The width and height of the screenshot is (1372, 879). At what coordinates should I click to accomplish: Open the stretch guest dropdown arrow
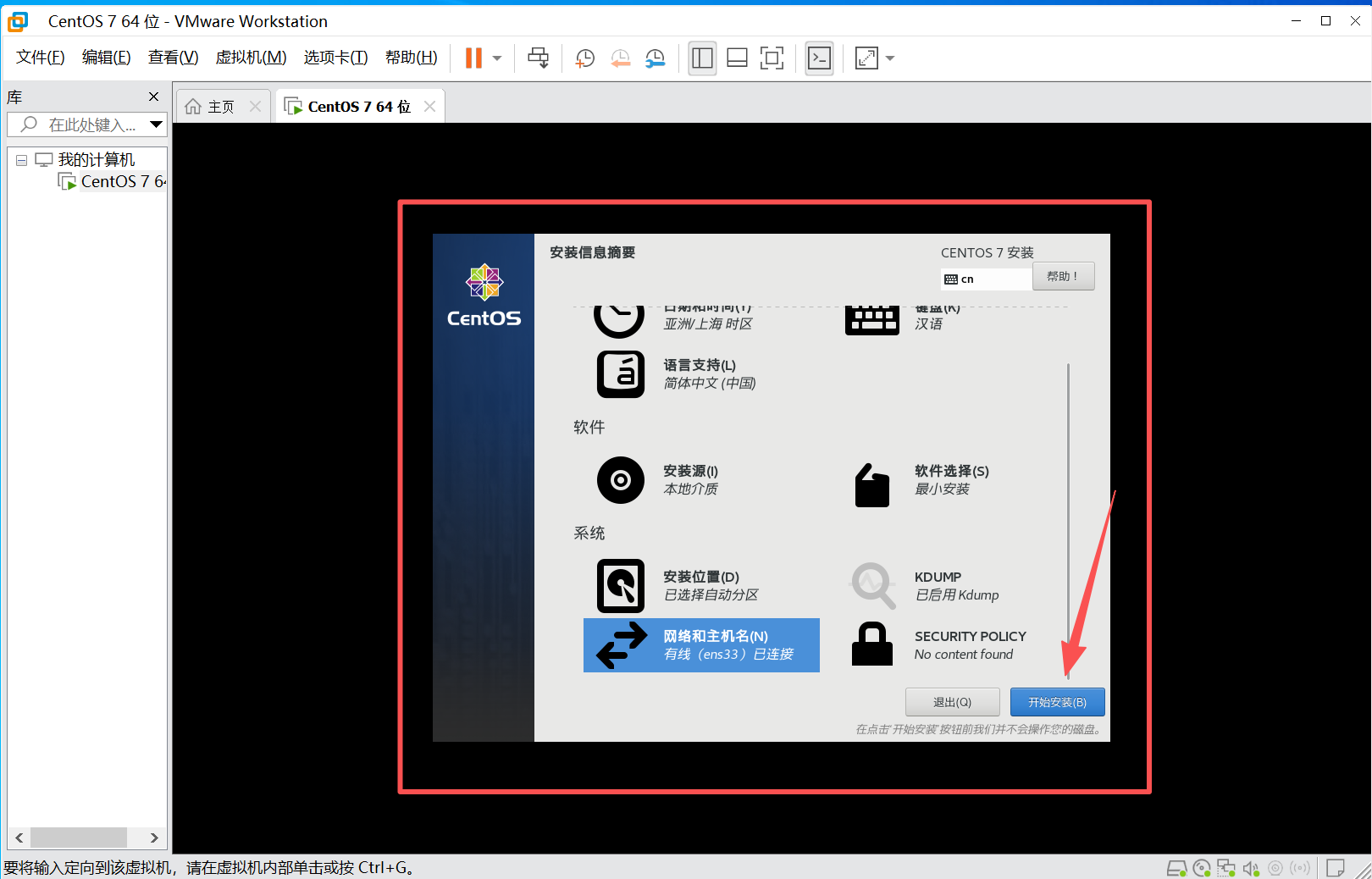[890, 58]
